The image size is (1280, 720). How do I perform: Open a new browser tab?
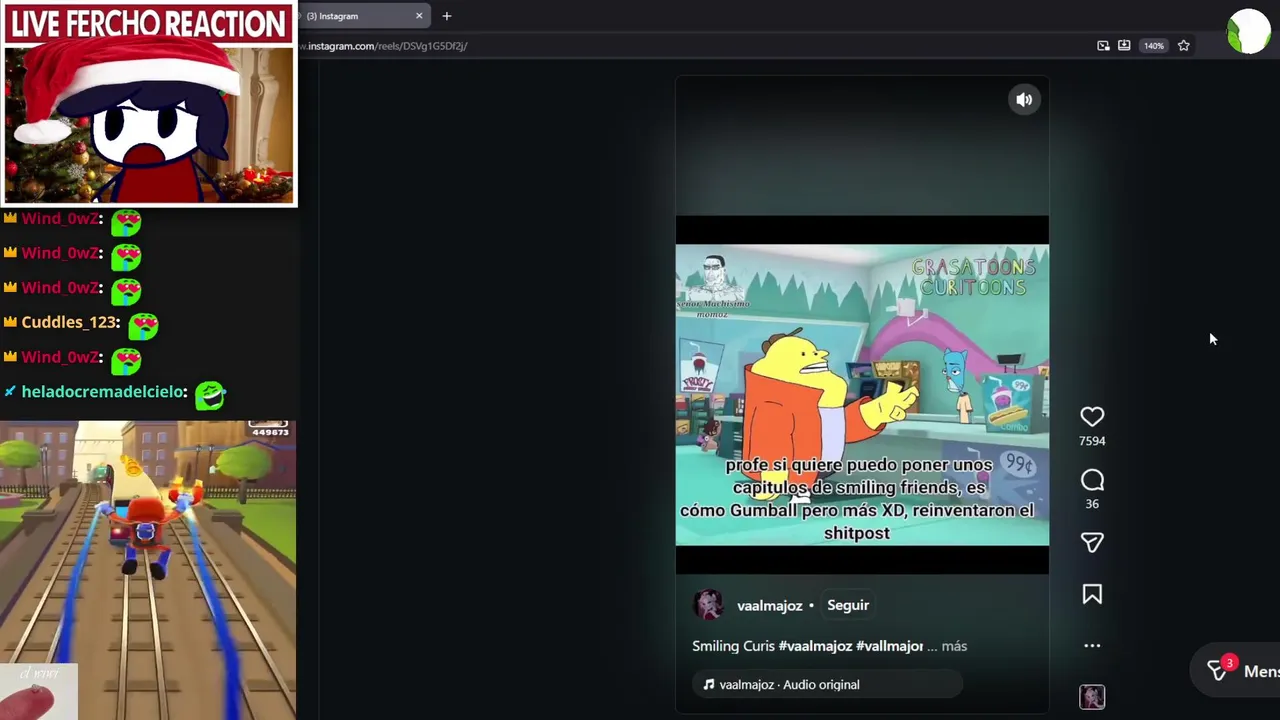pyautogui.click(x=447, y=16)
